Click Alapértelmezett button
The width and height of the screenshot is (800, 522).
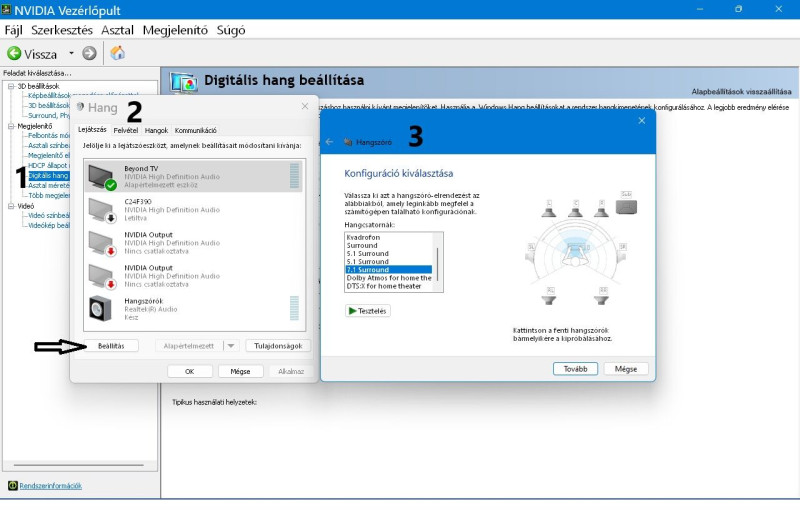189,346
